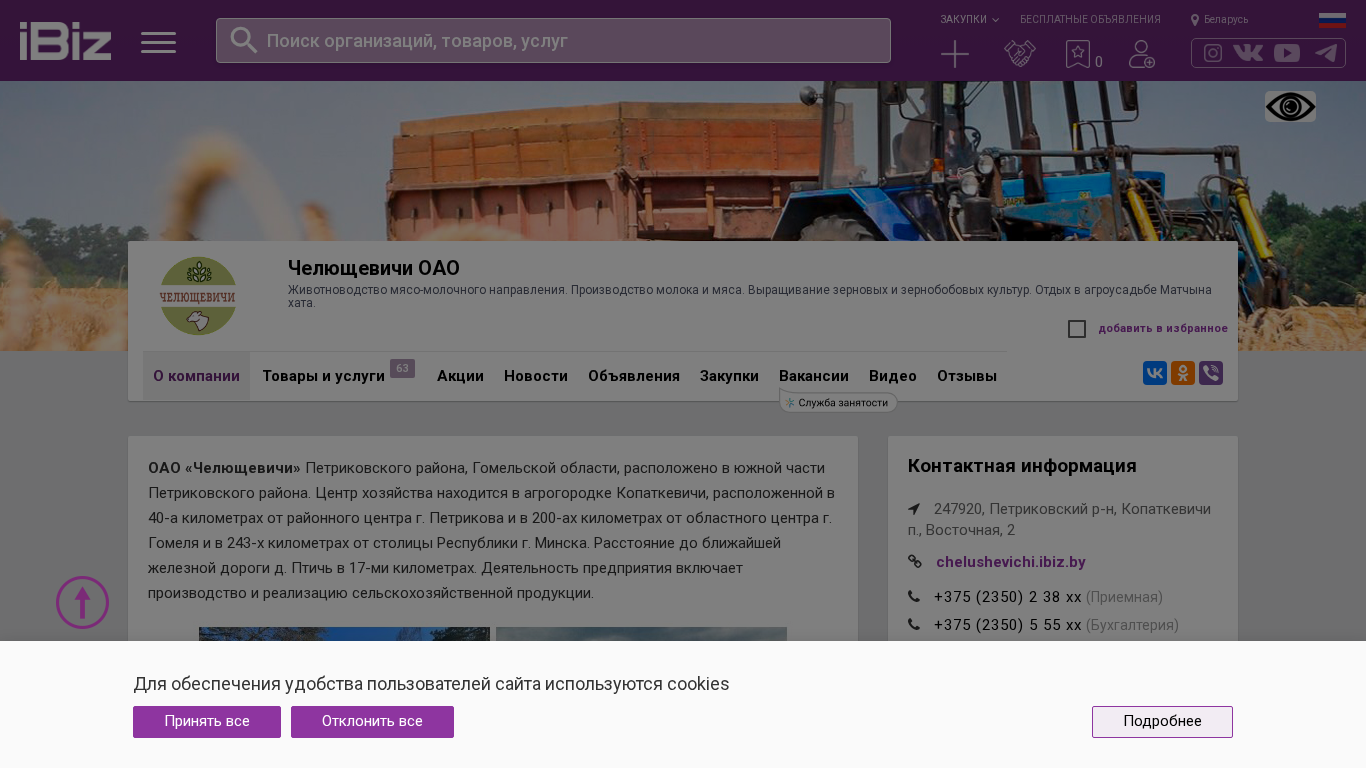Click the location pin icon near Беларусь
The height and width of the screenshot is (768, 1366).
[1195, 20]
